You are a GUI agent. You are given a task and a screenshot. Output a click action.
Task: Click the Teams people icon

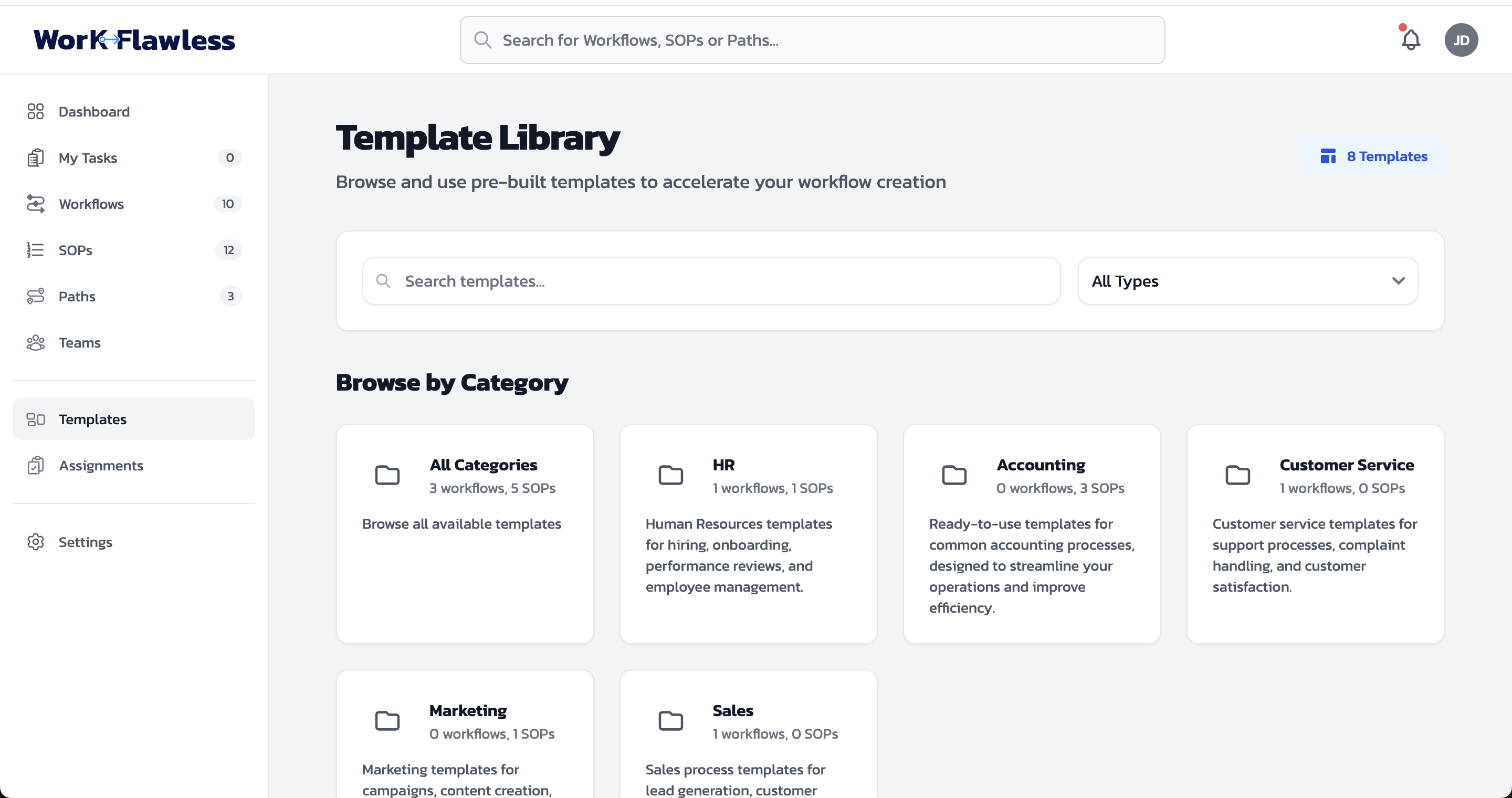(x=36, y=342)
